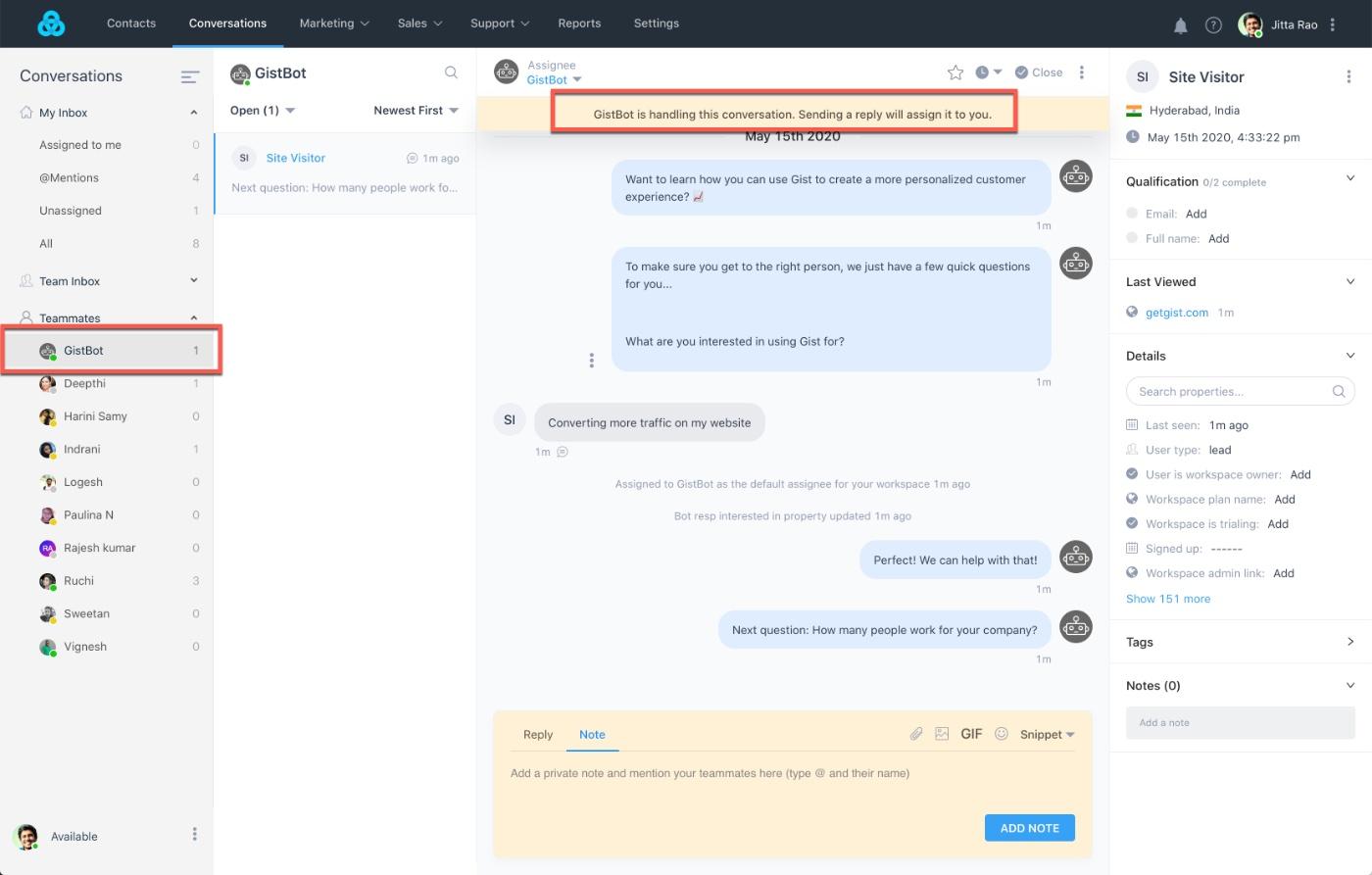Collapse the Qualification section

pyautogui.click(x=1349, y=178)
